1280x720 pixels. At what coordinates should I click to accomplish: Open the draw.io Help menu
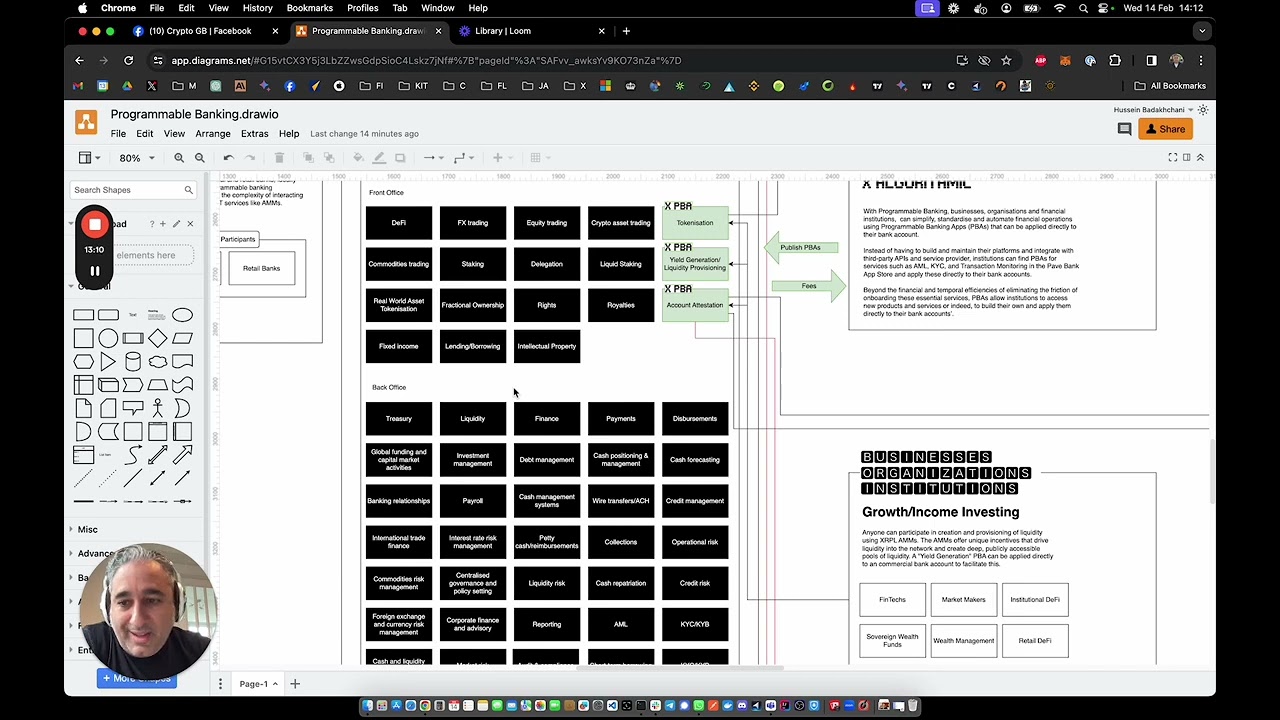coord(289,134)
